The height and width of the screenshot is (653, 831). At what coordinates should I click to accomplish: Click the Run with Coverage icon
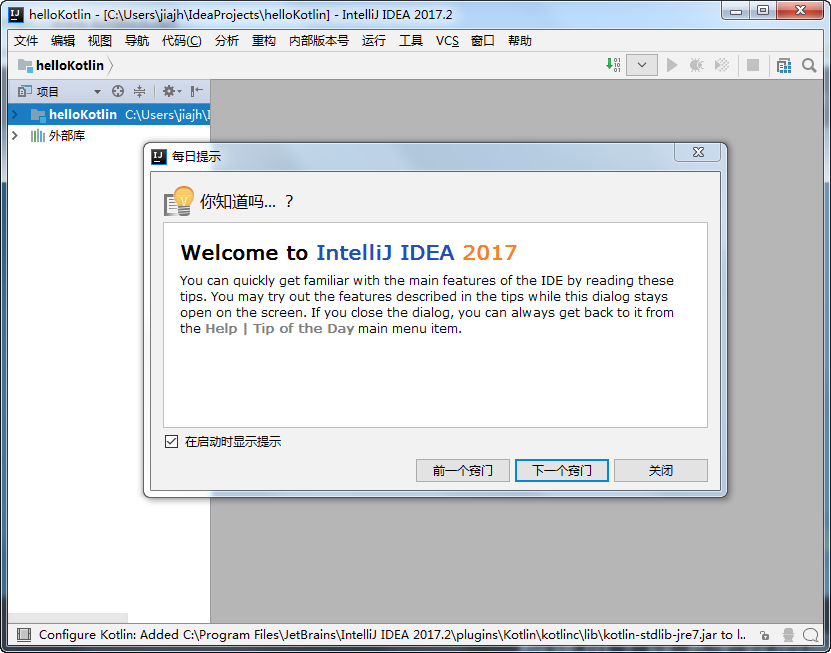pyautogui.click(x=722, y=65)
